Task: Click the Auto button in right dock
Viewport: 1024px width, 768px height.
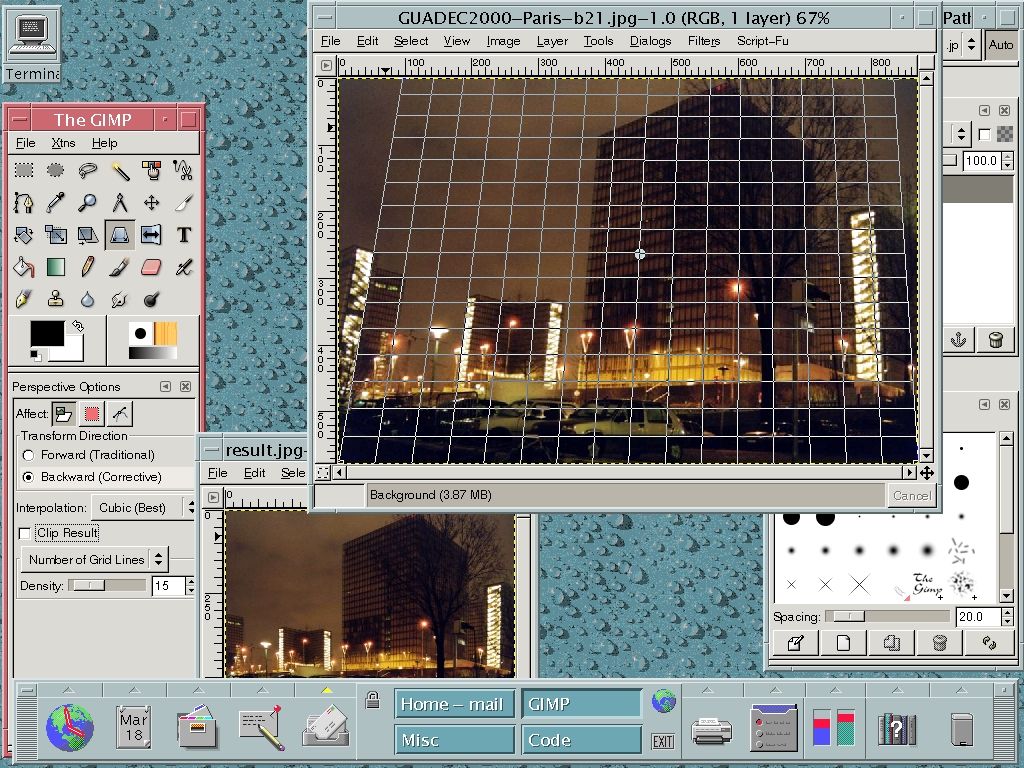Action: tap(1000, 45)
